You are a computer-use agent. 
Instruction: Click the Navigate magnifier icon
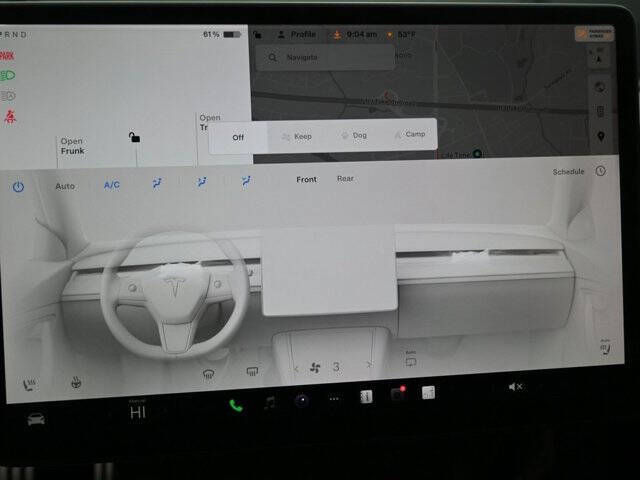(273, 58)
